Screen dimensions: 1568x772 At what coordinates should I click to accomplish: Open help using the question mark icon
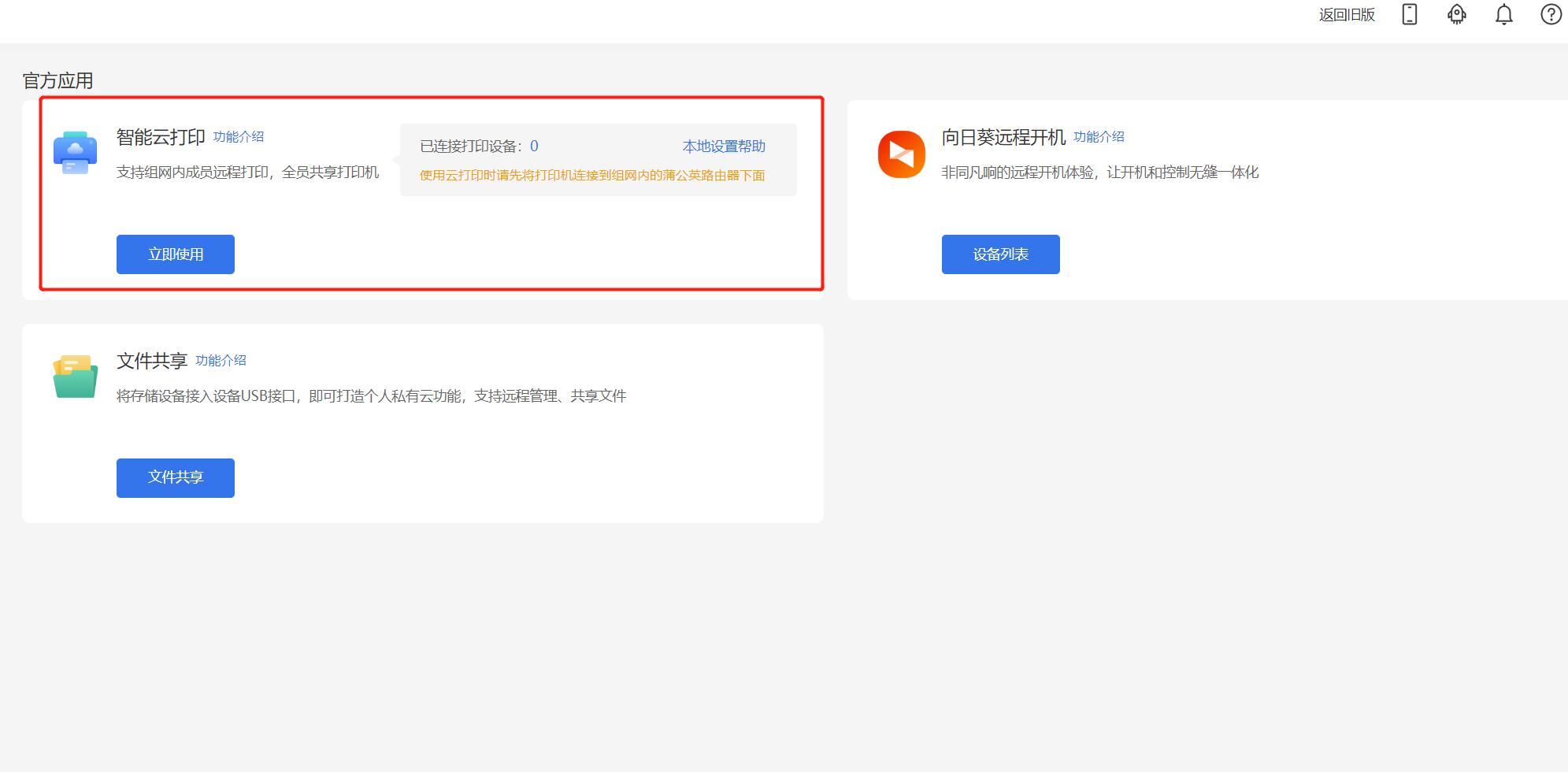[1551, 14]
